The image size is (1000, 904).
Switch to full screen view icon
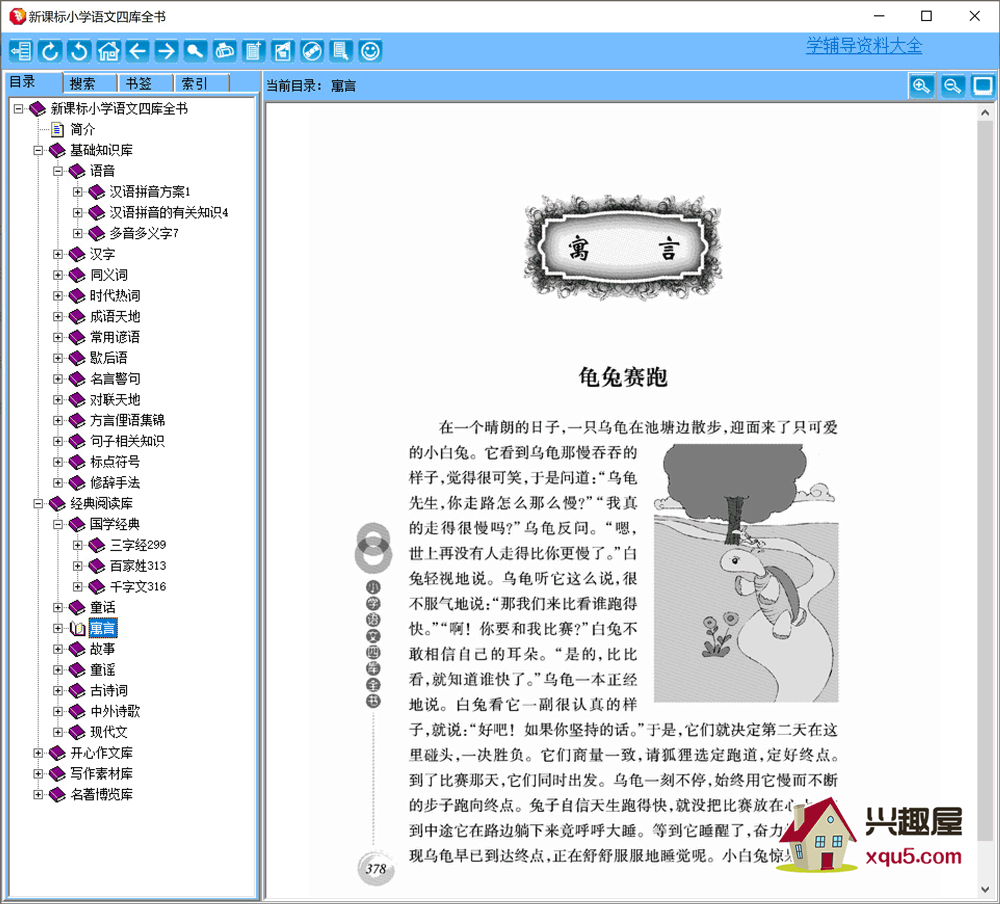click(x=983, y=85)
